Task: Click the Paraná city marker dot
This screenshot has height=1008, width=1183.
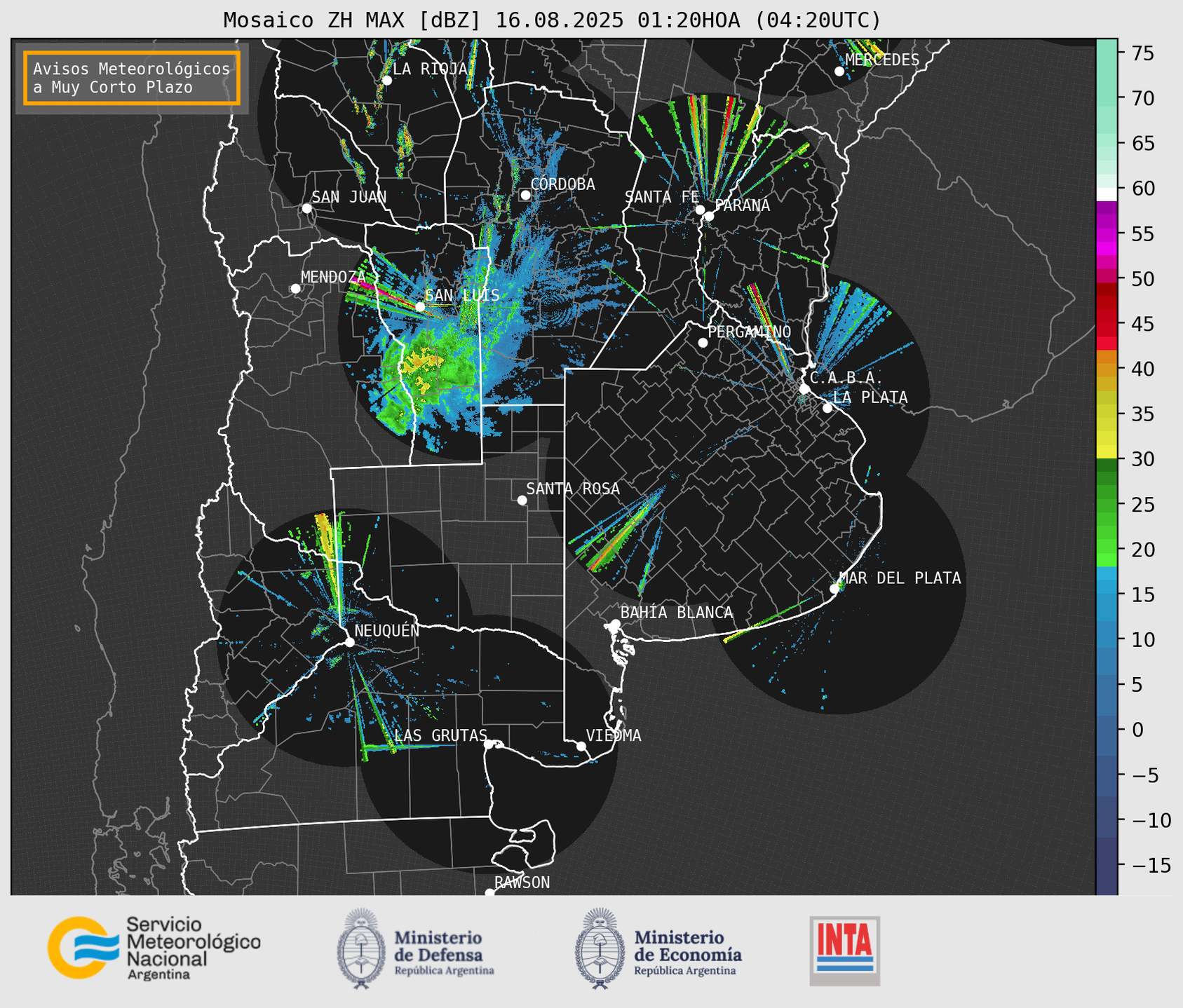Action: pos(709,216)
